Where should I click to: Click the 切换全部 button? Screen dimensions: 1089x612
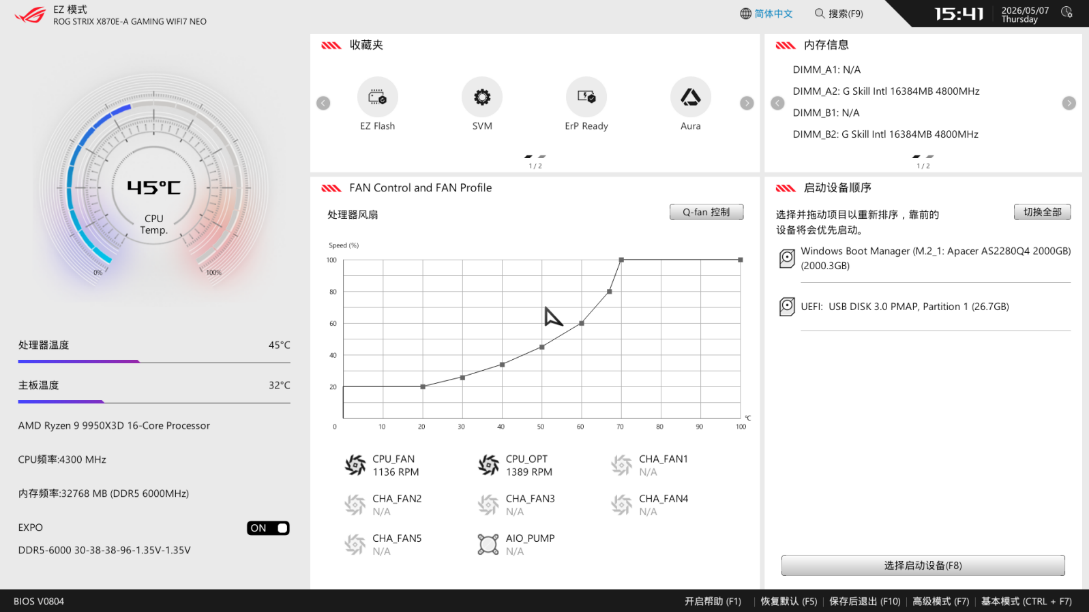click(1042, 212)
